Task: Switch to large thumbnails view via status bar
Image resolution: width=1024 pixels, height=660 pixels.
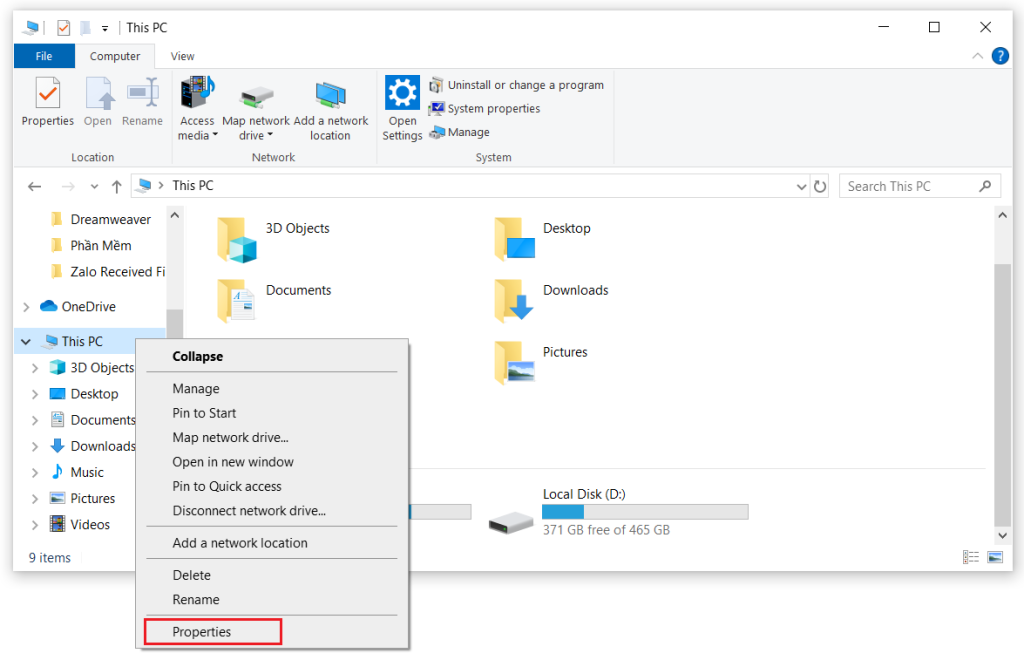Action: tap(995, 557)
